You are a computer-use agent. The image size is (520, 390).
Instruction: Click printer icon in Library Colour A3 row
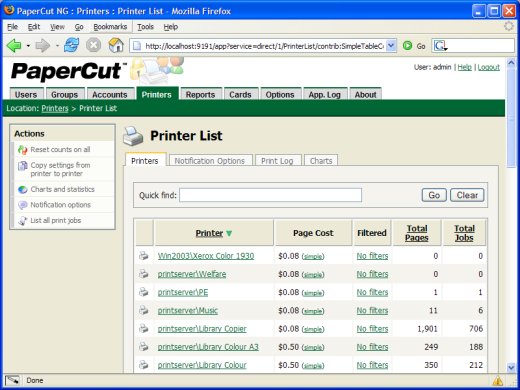[144, 347]
